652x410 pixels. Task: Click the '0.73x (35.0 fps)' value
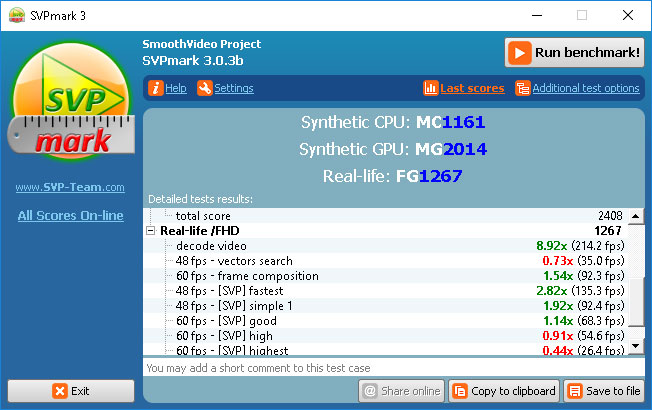click(x=583, y=261)
